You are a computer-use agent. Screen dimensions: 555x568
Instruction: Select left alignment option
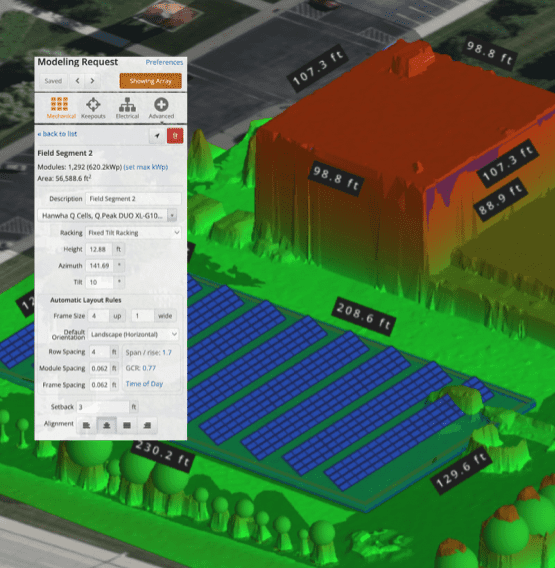87,425
